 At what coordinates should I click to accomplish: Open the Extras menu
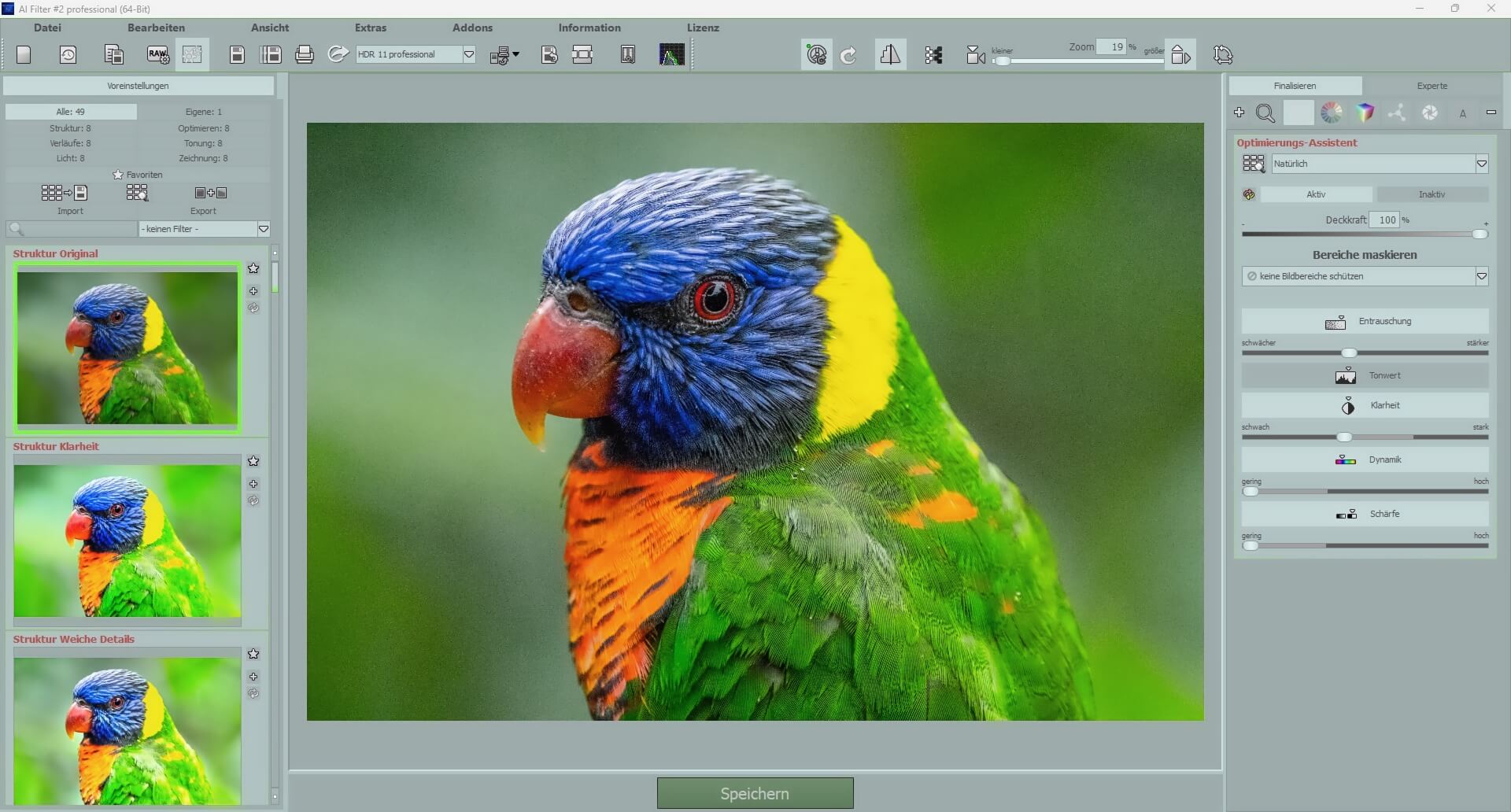[x=371, y=28]
